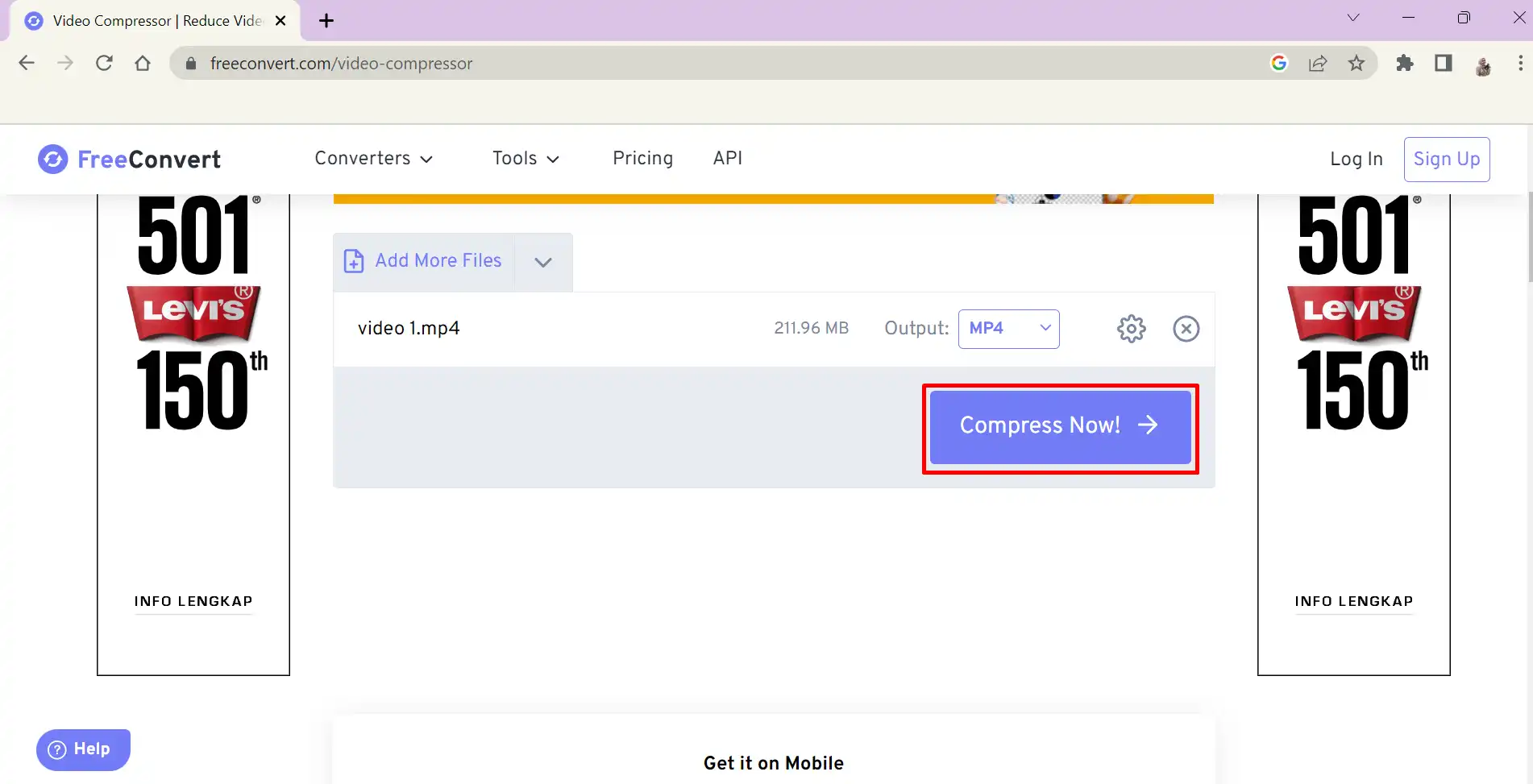Open the Pricing page
This screenshot has height=784, width=1533.
coord(642,159)
